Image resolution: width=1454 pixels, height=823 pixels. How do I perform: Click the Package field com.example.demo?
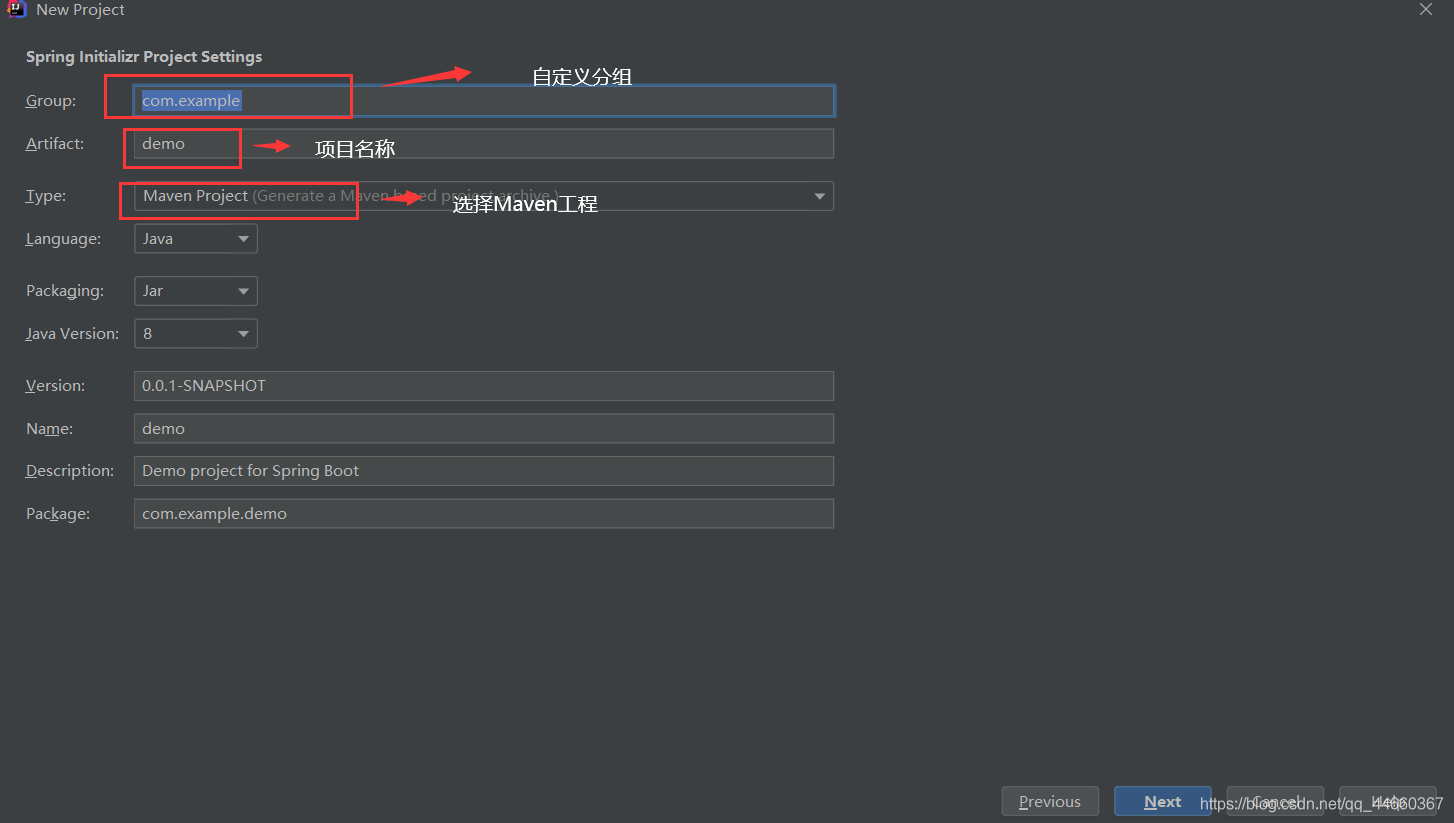pos(484,514)
